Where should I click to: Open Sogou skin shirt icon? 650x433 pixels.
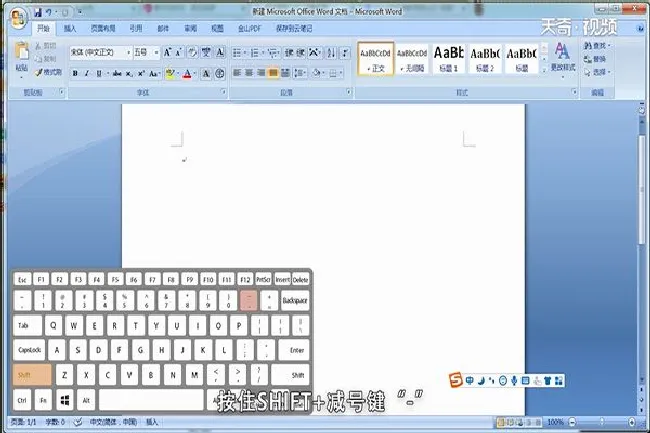548,380
